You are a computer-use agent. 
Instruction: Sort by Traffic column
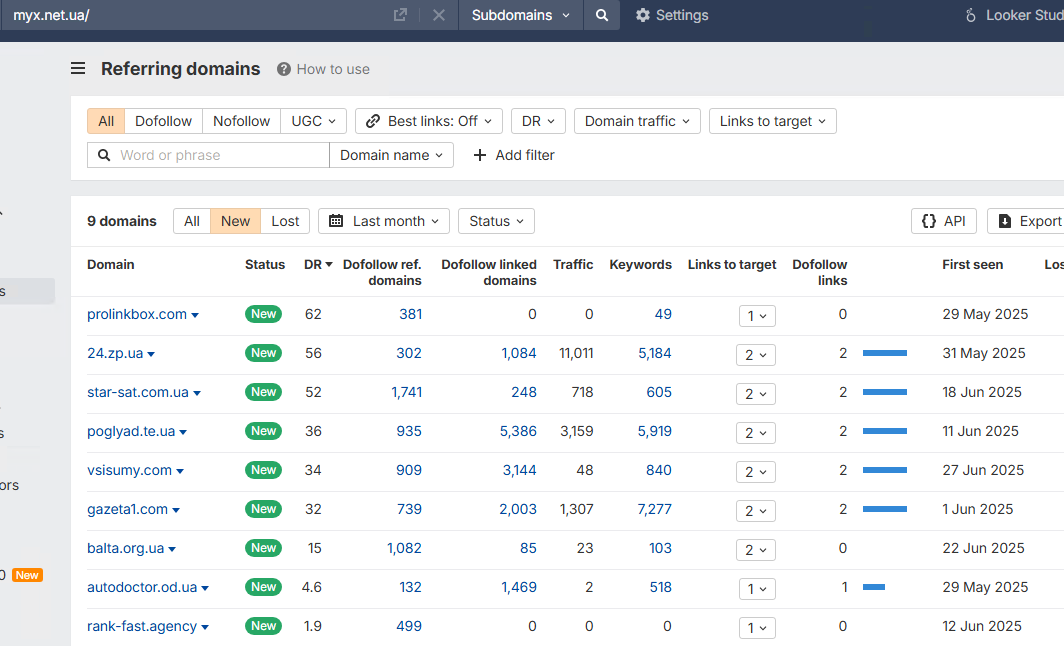(573, 265)
